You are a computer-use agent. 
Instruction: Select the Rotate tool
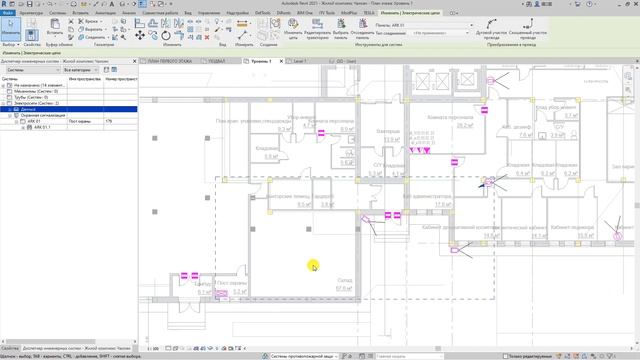tap(166, 36)
